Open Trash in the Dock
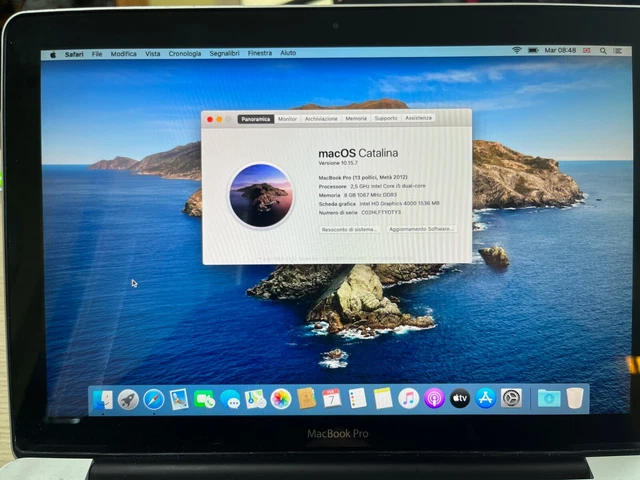 click(575, 398)
